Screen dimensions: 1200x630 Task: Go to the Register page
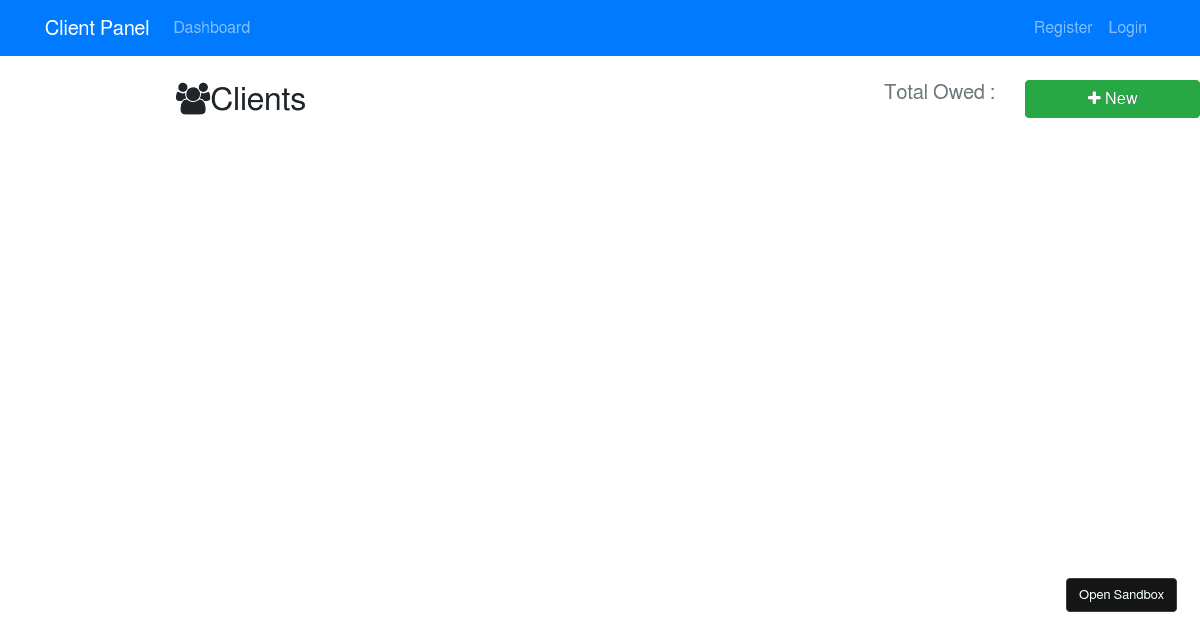pyautogui.click(x=1063, y=28)
